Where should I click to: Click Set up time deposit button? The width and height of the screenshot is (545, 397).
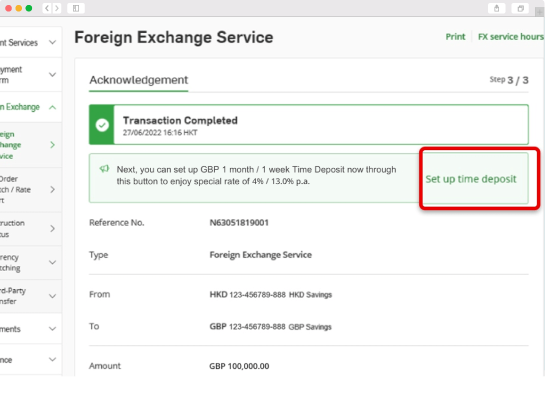tap(471, 179)
